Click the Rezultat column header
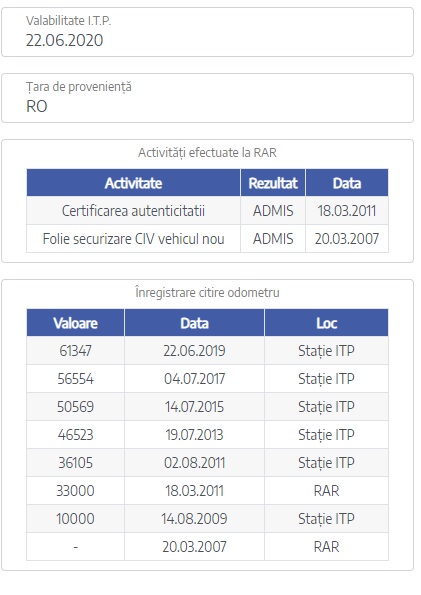Screen dimensions: 421x595 point(273,183)
